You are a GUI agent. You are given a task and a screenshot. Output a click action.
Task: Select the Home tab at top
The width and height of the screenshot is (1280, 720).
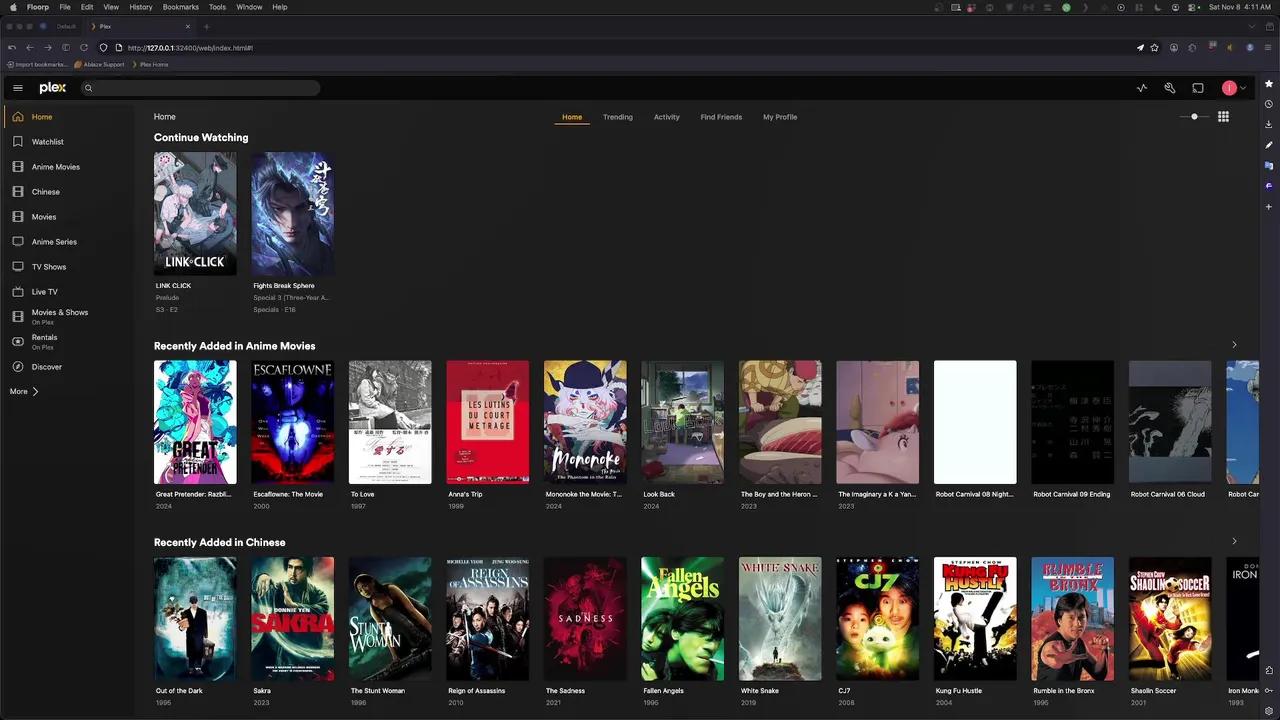(572, 117)
